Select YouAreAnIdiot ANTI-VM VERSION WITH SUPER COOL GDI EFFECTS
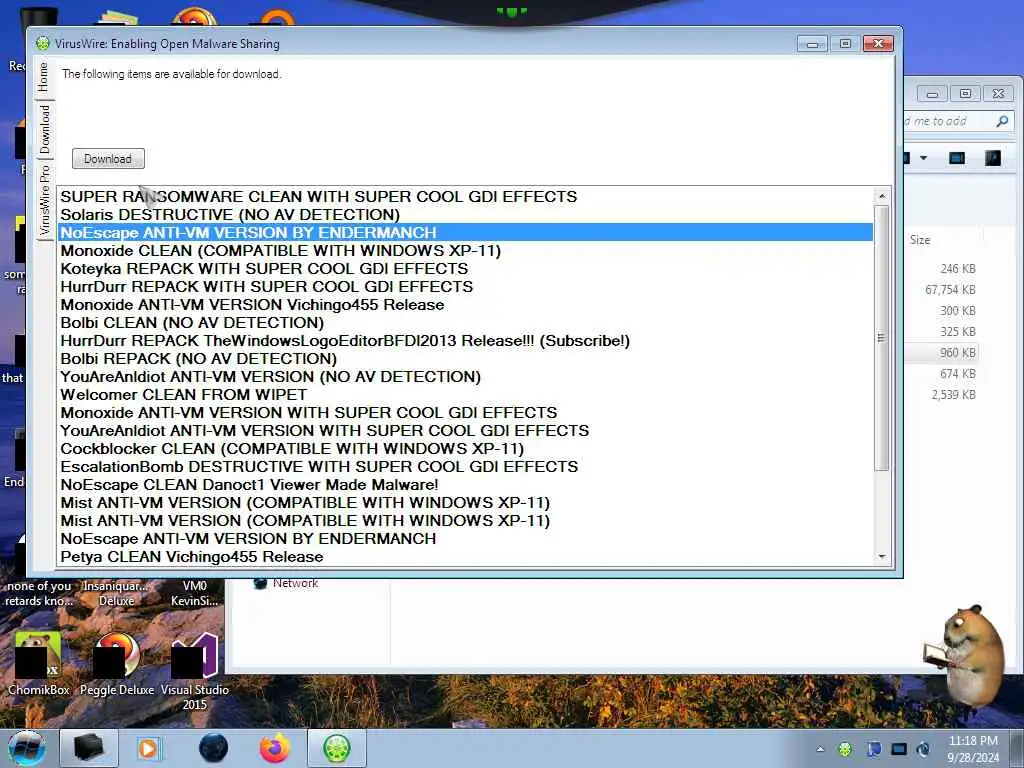 click(x=465, y=431)
